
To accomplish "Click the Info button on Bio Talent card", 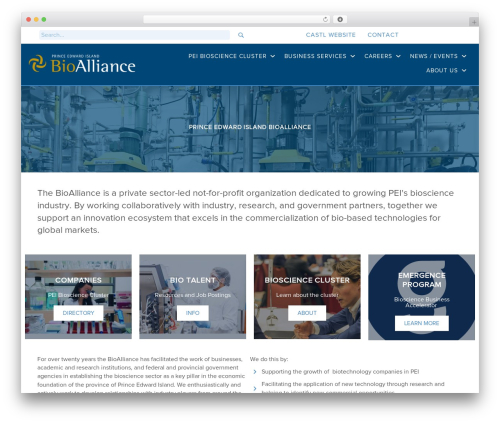I will click(x=193, y=313).
